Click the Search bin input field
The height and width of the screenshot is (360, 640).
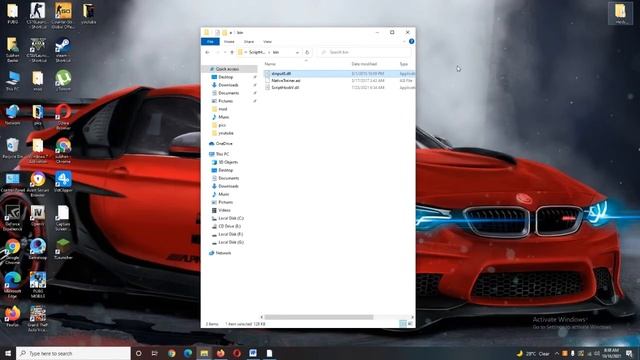364,52
